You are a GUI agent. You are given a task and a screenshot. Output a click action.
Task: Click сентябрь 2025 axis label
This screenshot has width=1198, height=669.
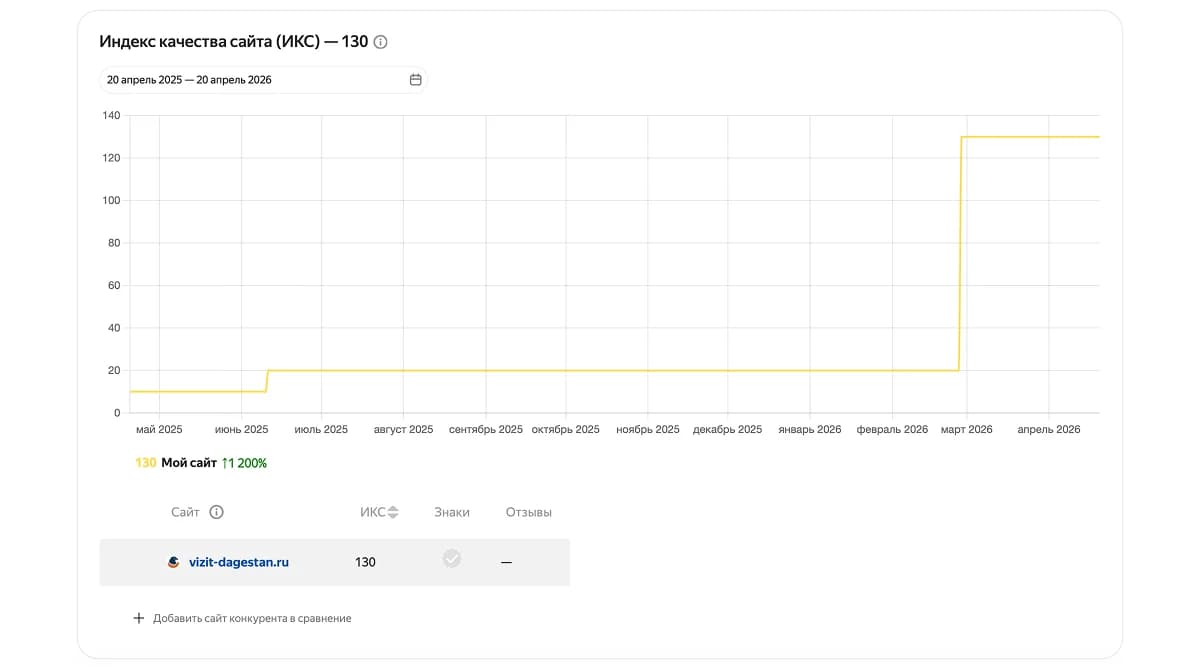[x=486, y=429]
